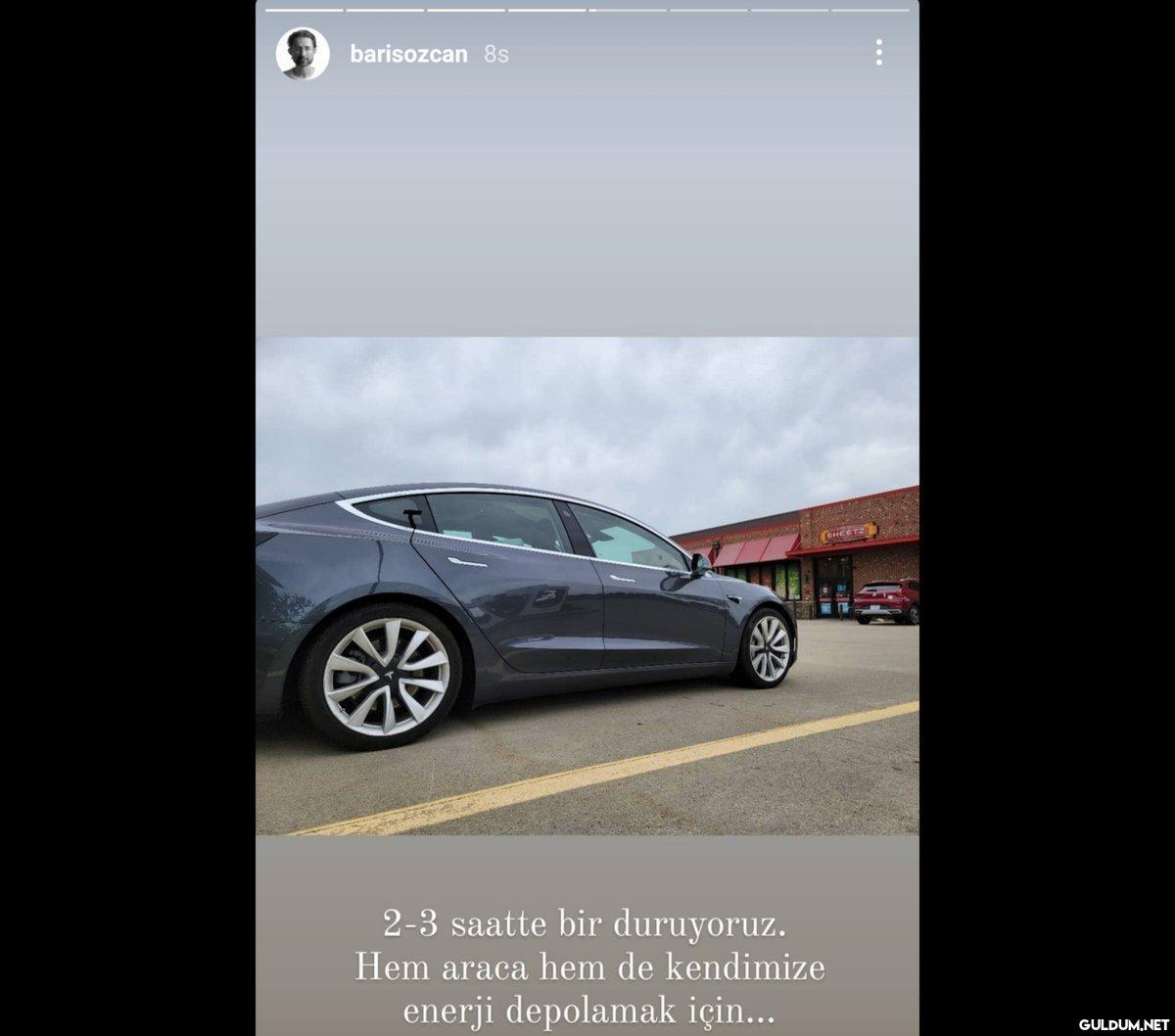Tap the red car parked near store
Screen dimensions: 1175x1036
[886, 601]
